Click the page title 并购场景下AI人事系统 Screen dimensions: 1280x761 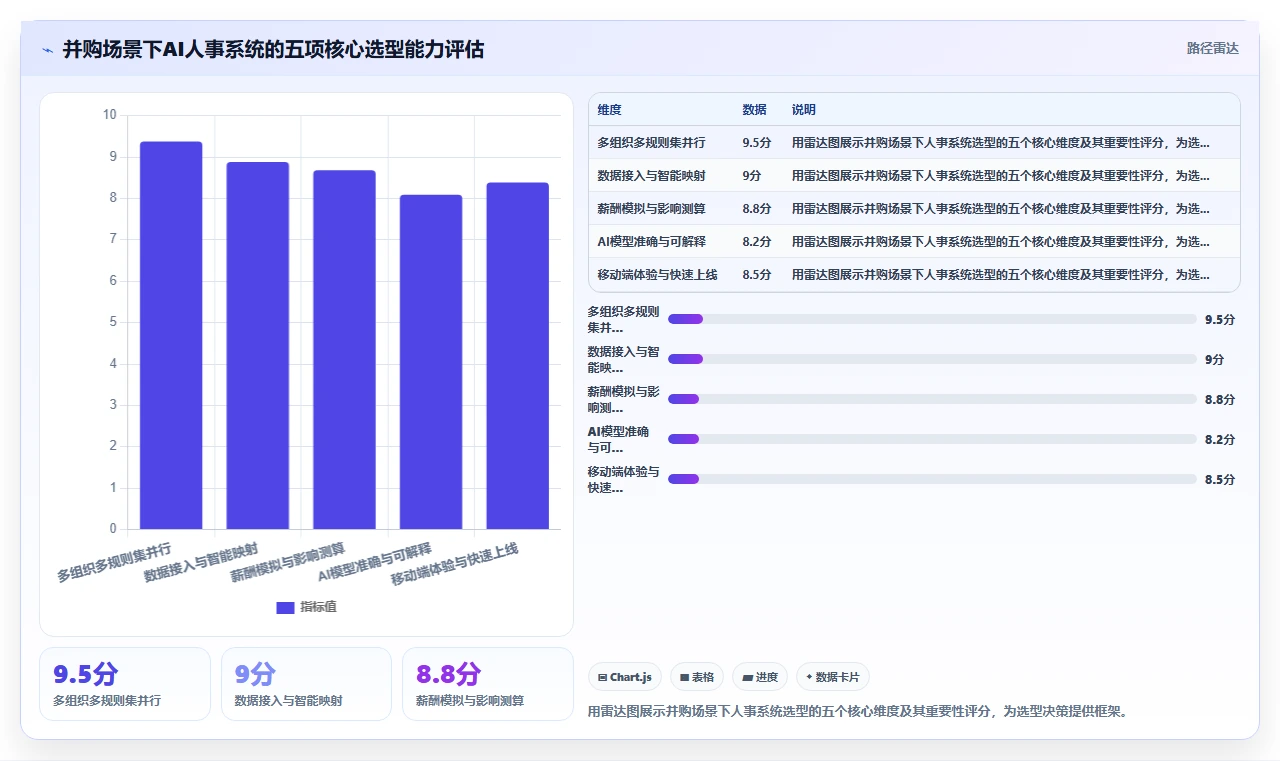[273, 49]
